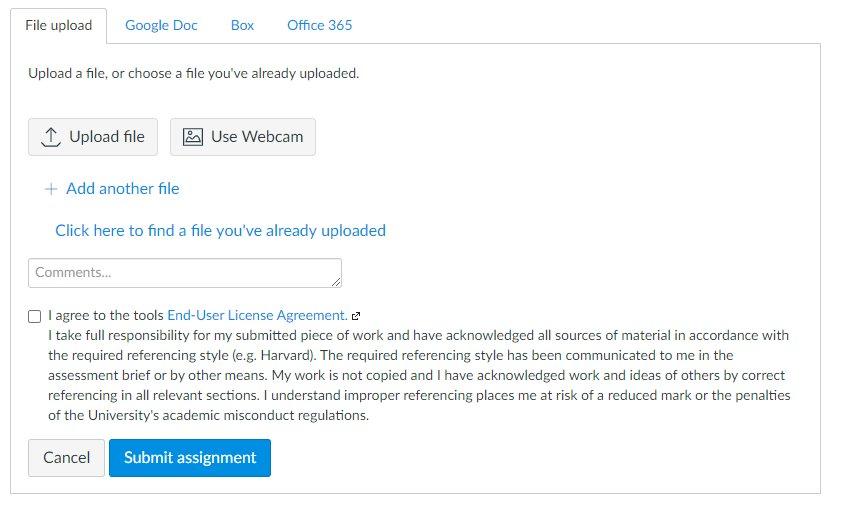
Task: Select the Office 365 tab
Action: 319,25
